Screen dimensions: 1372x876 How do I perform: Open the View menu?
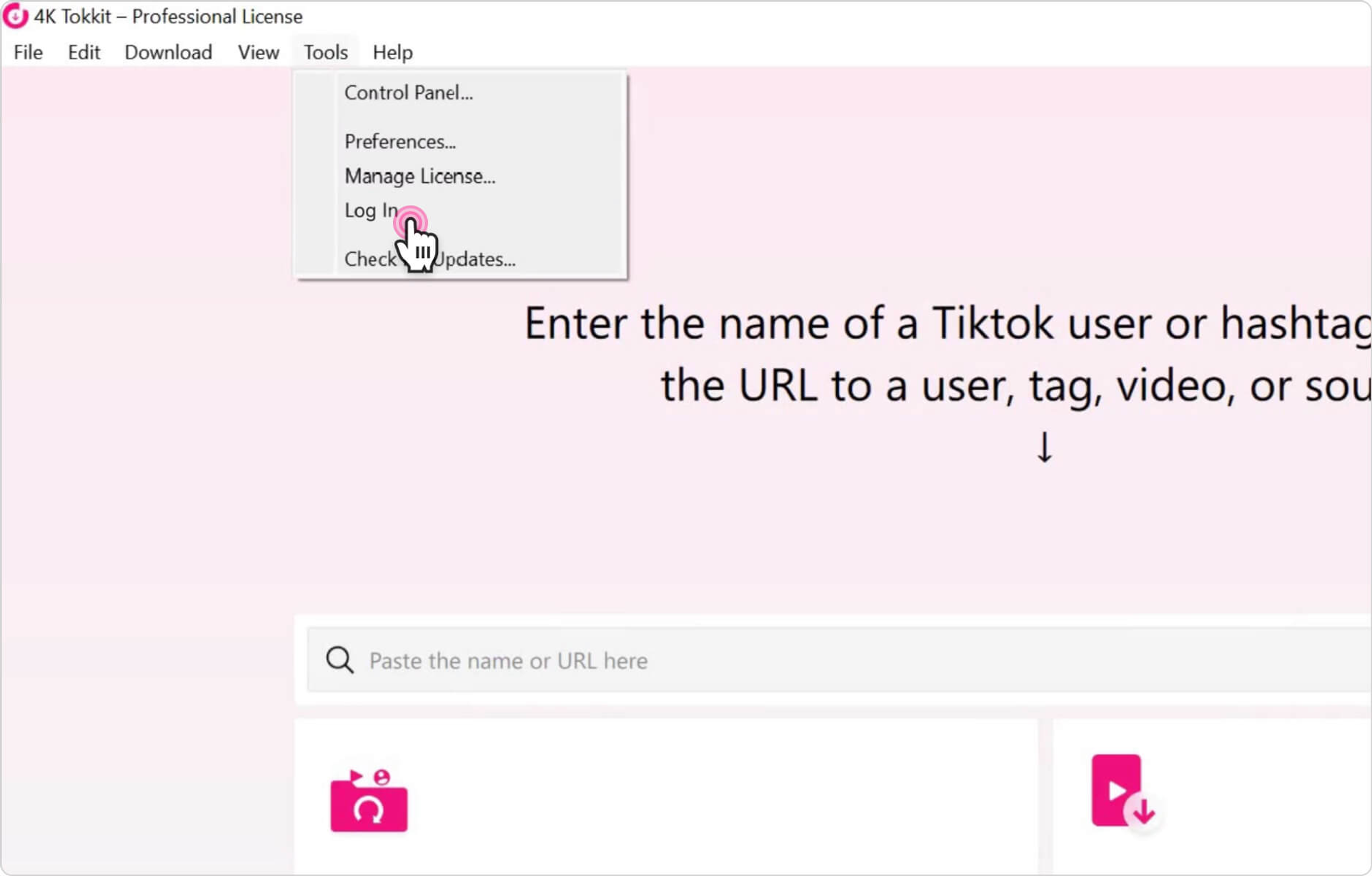click(x=258, y=51)
